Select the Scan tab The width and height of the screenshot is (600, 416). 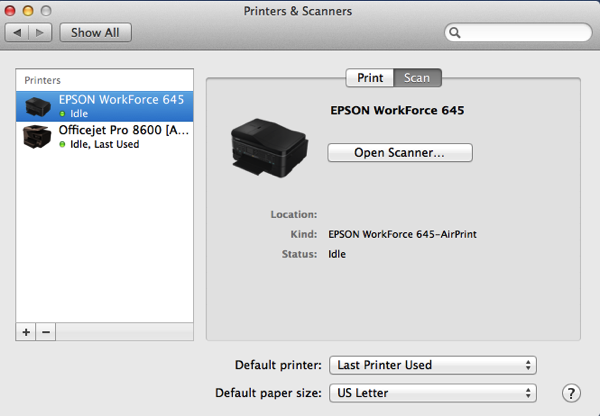pos(417,77)
